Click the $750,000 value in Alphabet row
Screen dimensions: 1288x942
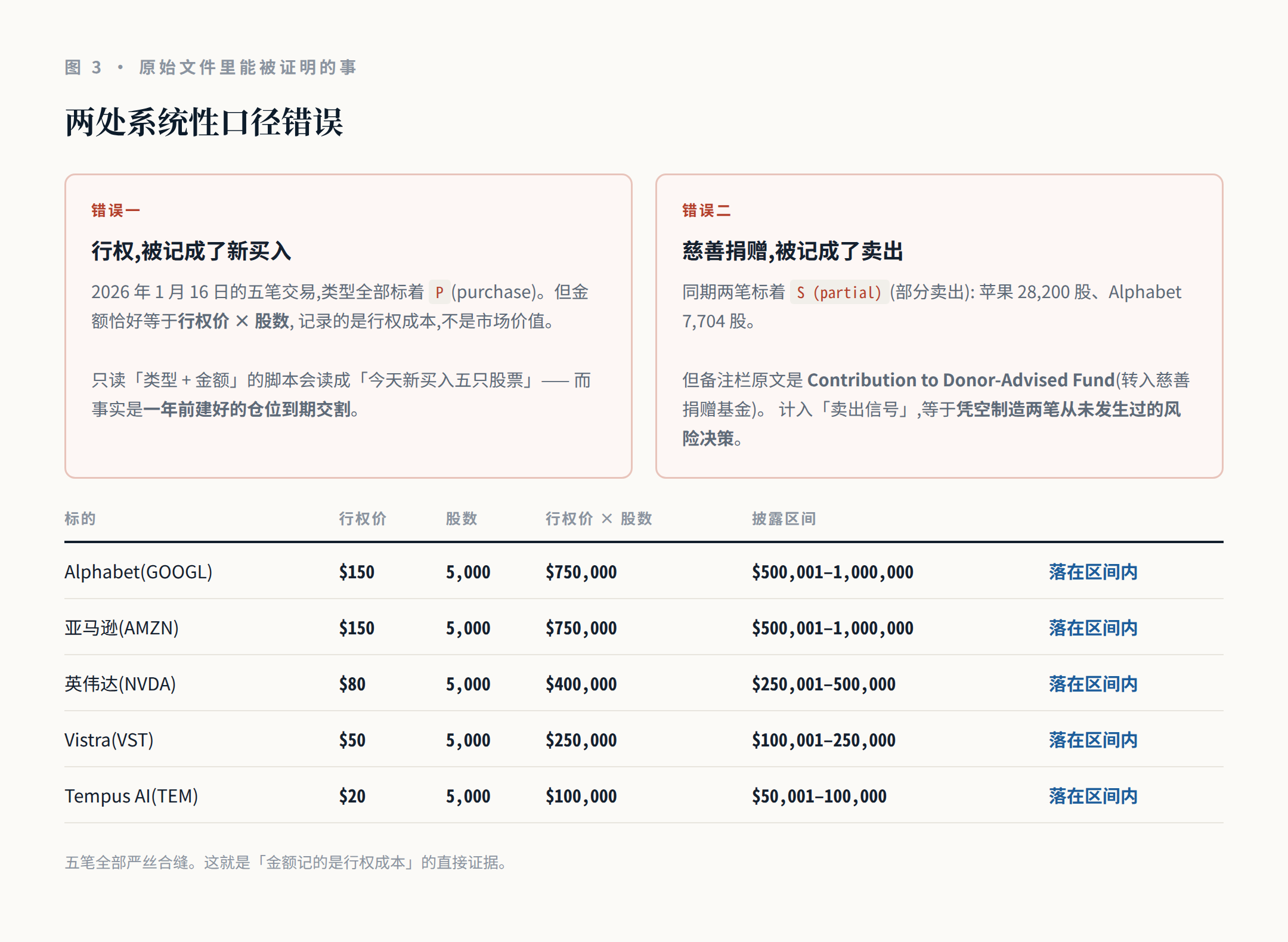[581, 572]
